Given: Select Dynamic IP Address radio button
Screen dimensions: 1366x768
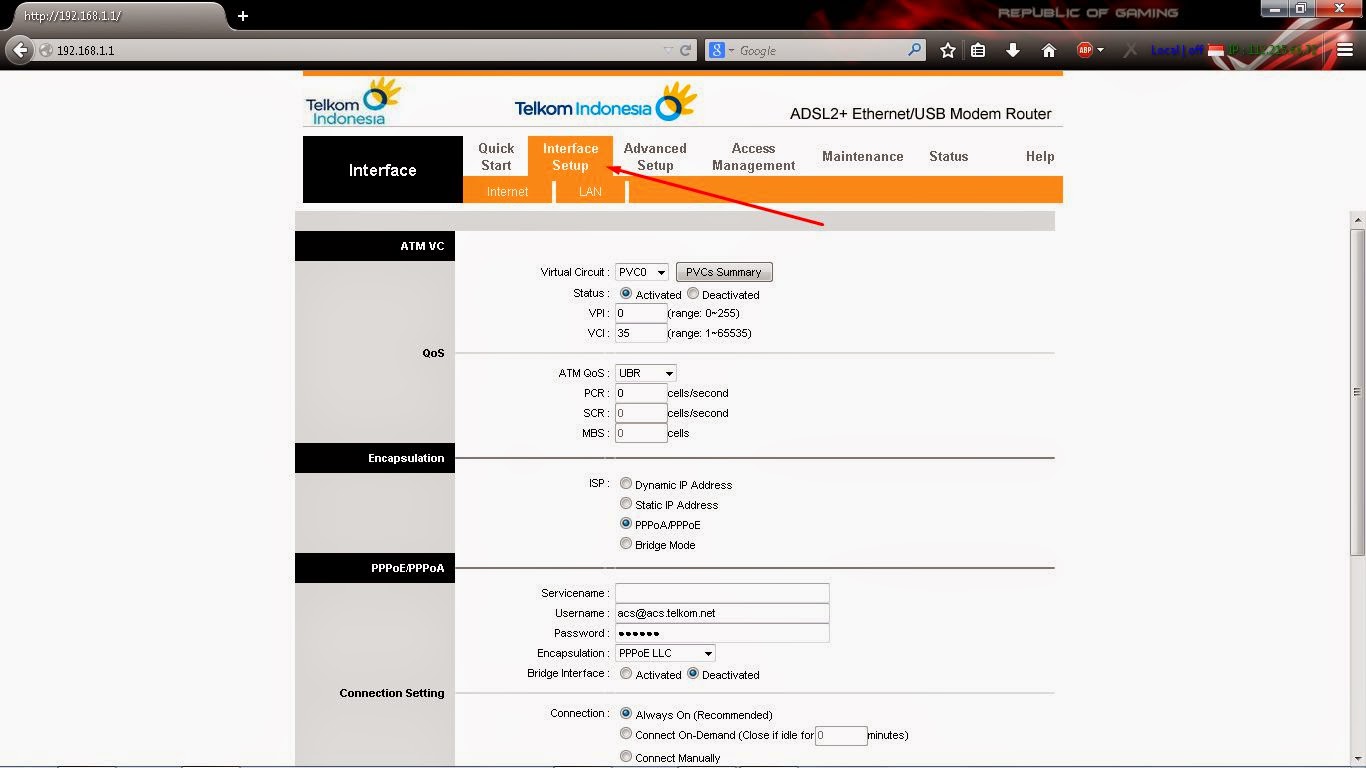Looking at the screenshot, I should point(626,484).
